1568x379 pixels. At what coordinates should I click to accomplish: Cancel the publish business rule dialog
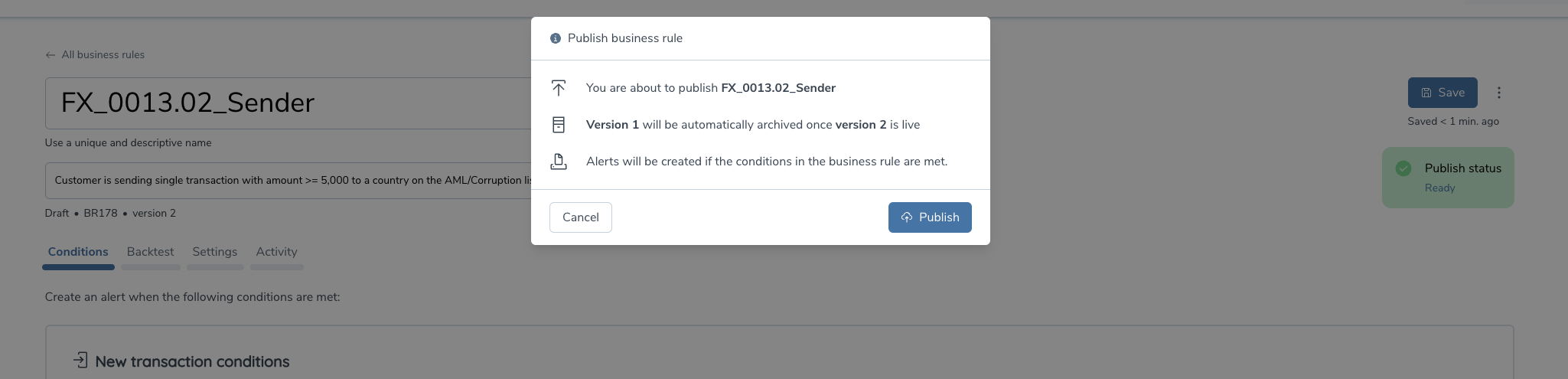[580, 217]
